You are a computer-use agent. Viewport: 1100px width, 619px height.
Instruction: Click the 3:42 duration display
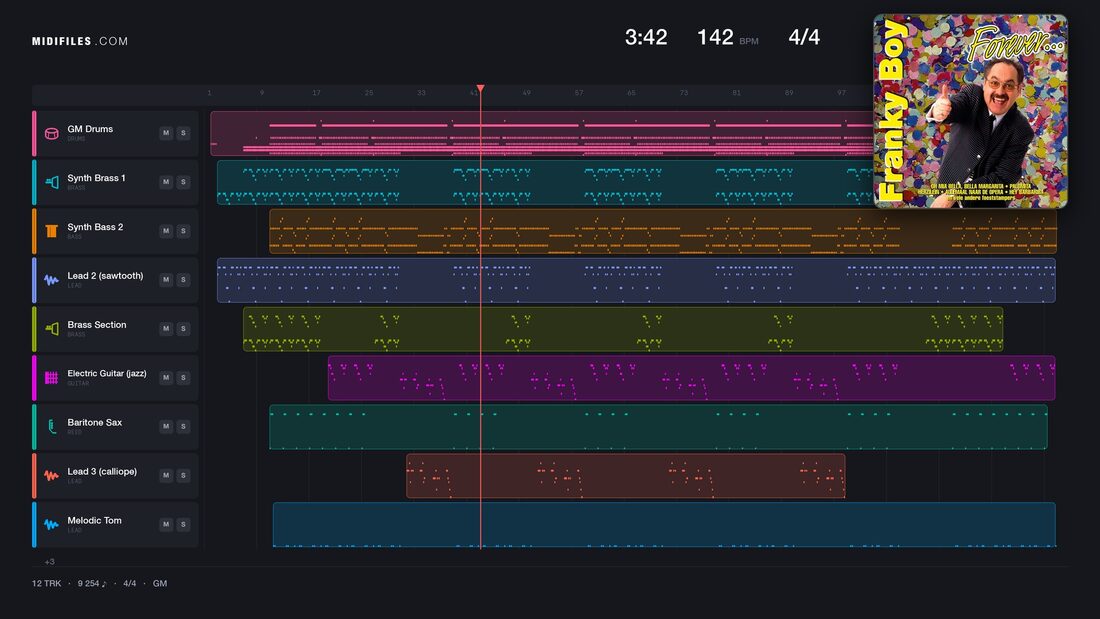click(646, 37)
